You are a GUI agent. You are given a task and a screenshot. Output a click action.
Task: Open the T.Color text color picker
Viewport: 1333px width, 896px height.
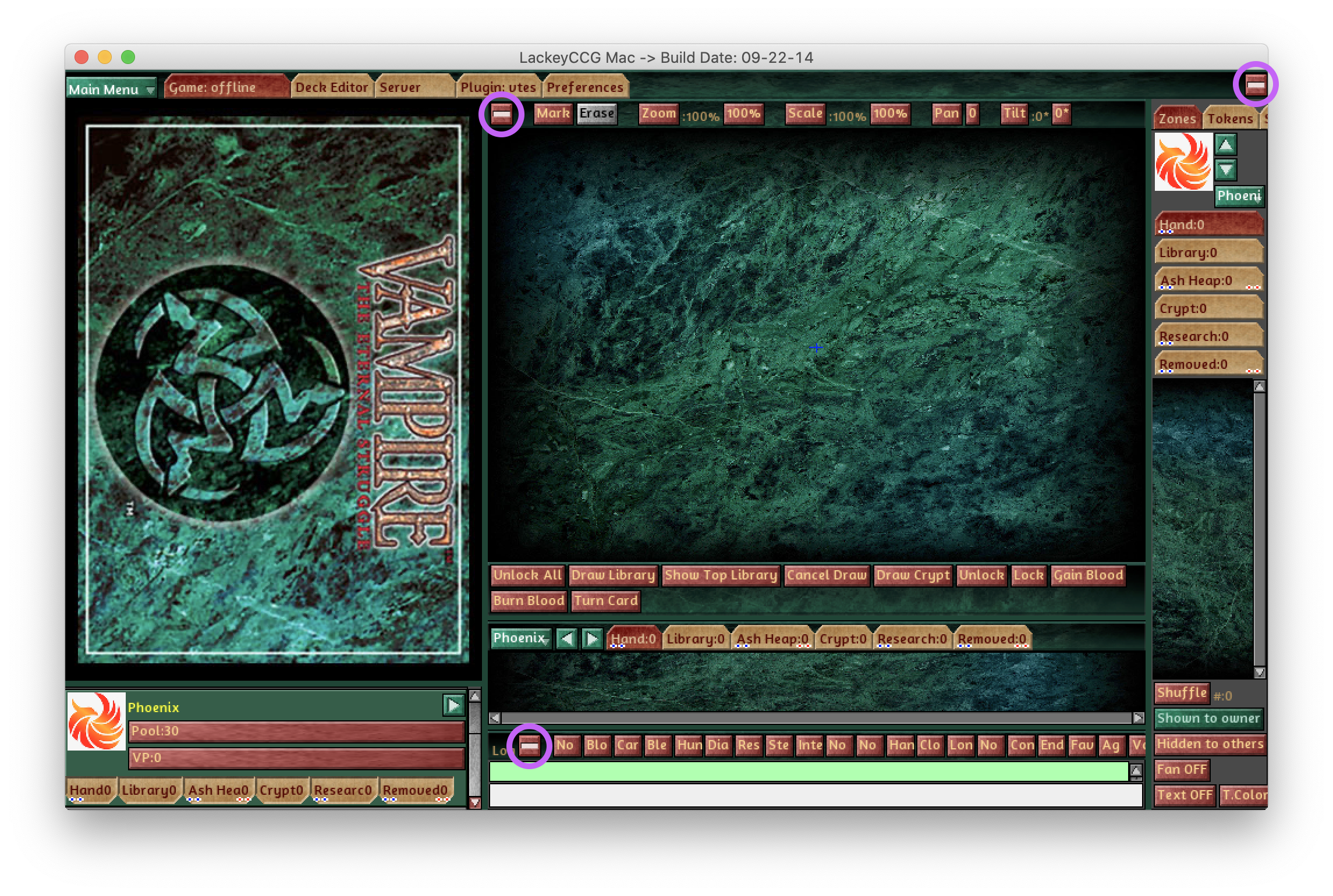pos(1243,795)
